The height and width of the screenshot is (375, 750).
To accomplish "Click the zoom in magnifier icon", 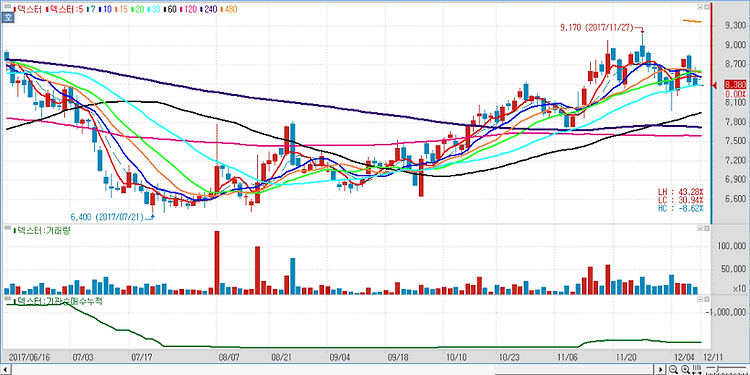I will coord(685,369).
